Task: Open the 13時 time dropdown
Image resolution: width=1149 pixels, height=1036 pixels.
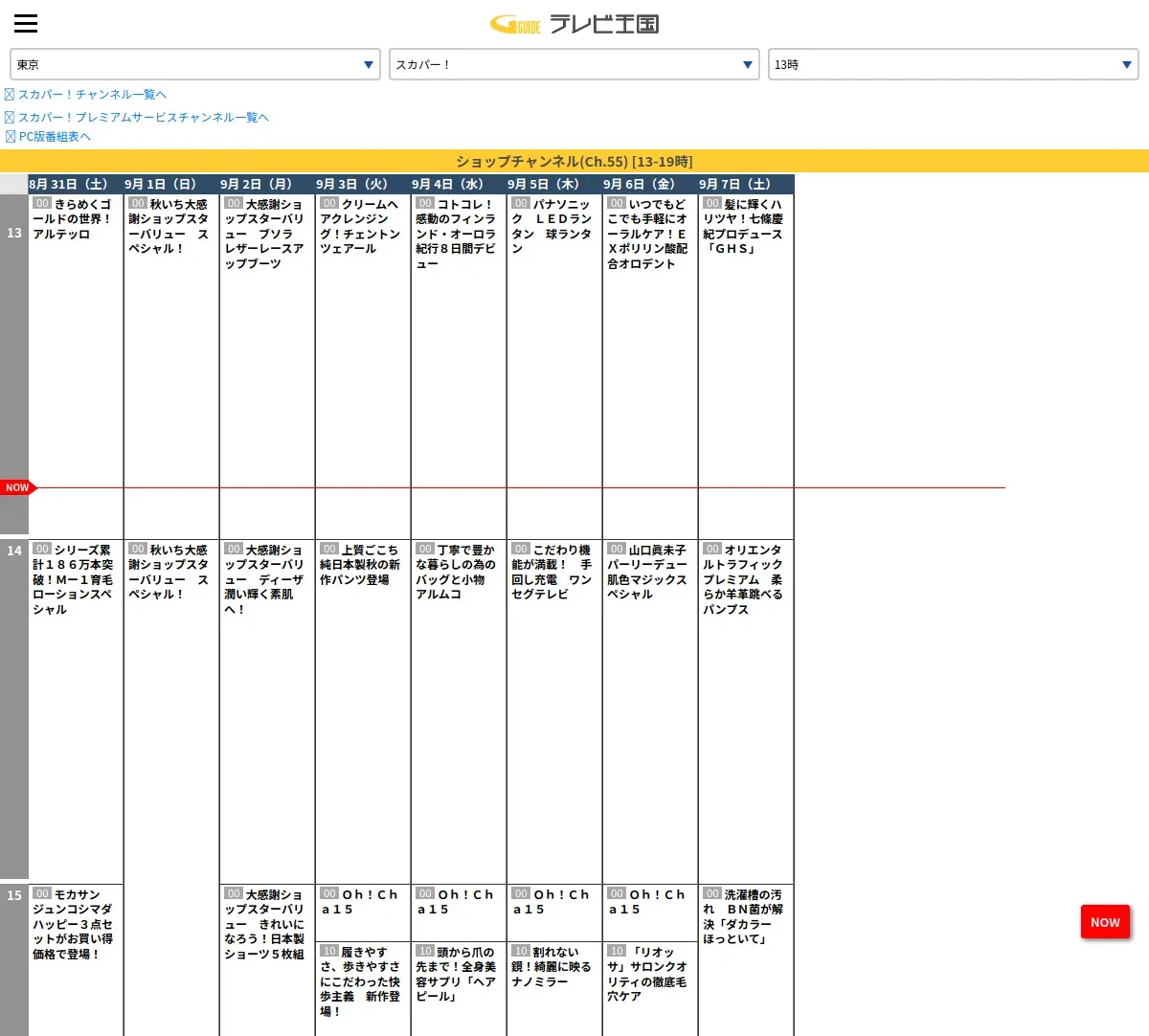Action: (954, 64)
